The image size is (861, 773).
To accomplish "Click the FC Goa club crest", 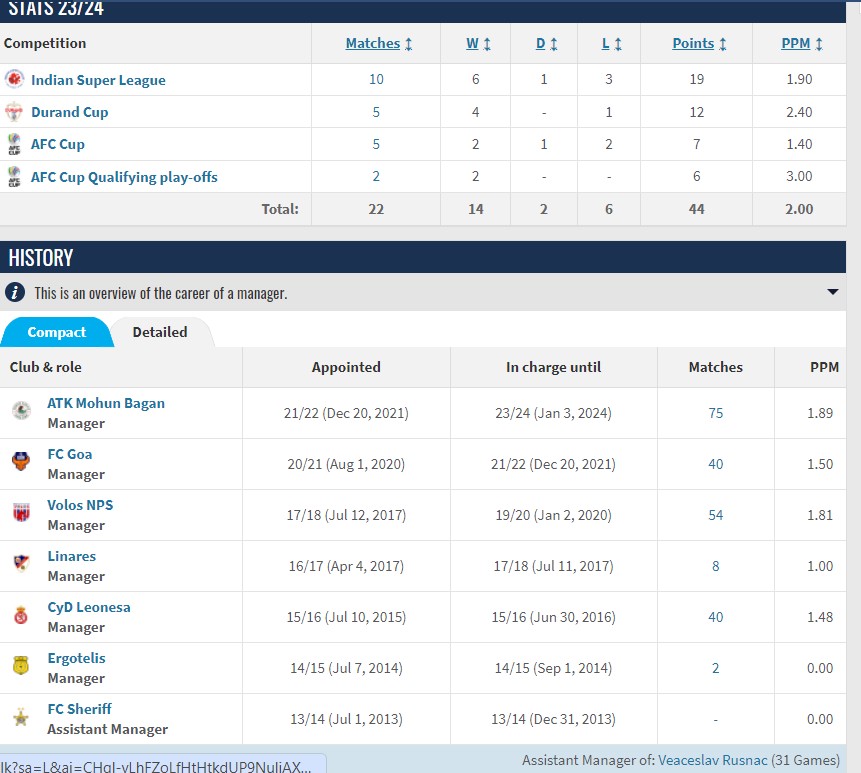I will [x=21, y=461].
